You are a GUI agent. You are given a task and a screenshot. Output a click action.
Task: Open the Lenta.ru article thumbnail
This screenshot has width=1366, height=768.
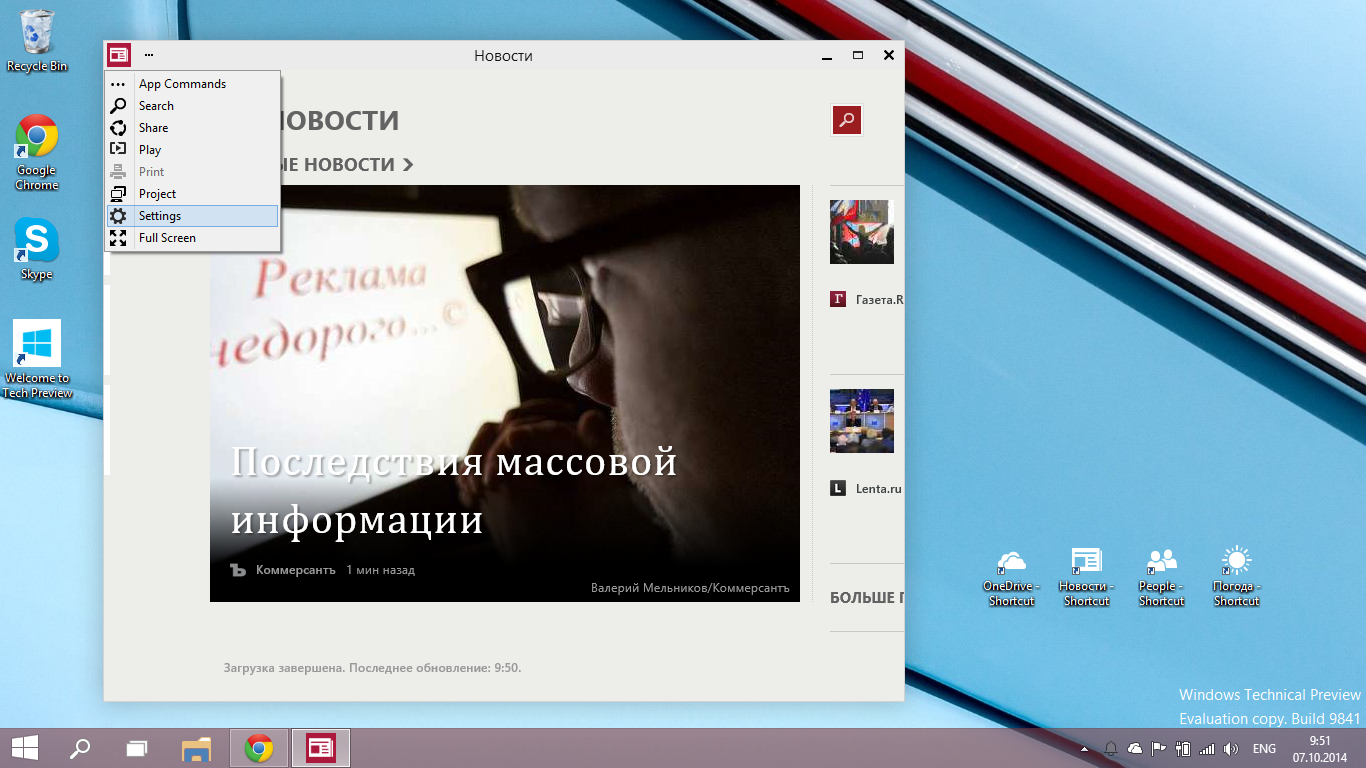(x=861, y=421)
